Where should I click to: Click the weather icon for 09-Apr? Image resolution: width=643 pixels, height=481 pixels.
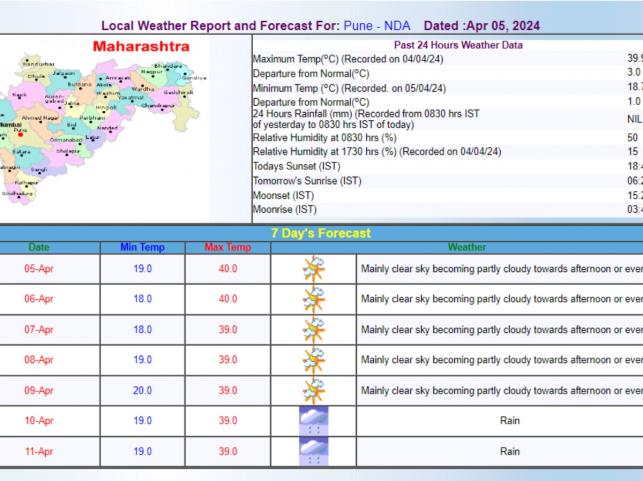[314, 391]
